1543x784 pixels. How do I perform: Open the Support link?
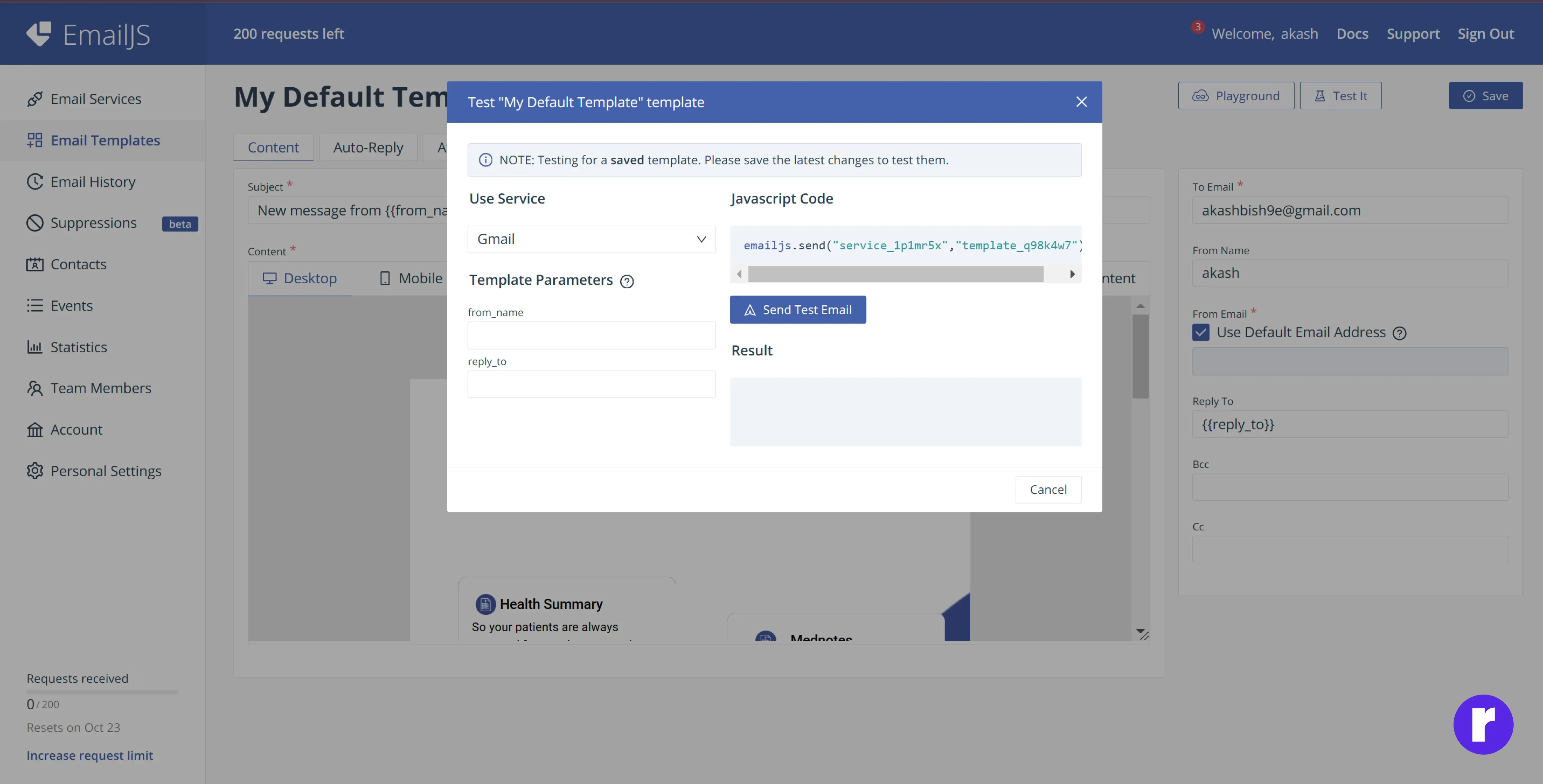click(1413, 34)
